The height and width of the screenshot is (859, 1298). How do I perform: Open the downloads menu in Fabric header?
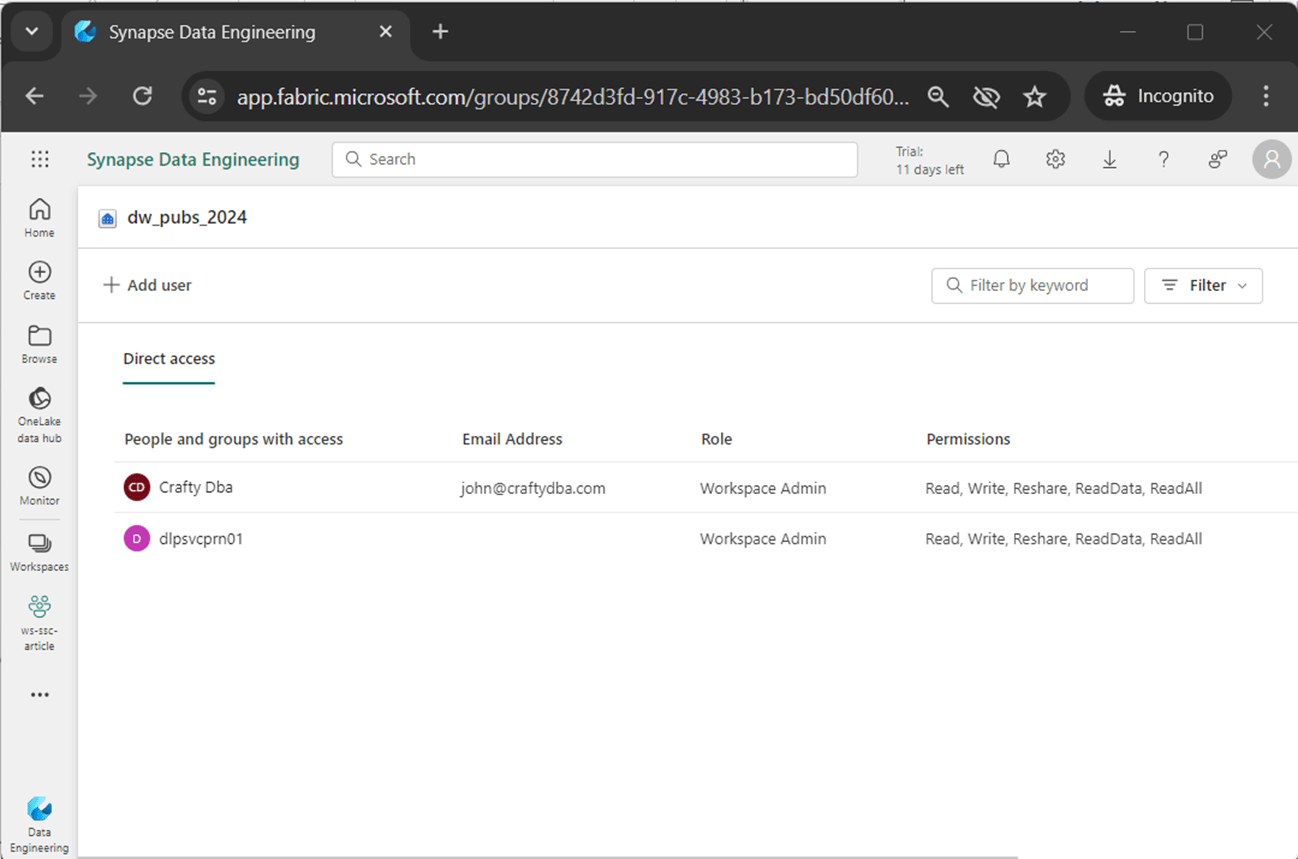pyautogui.click(x=1109, y=159)
